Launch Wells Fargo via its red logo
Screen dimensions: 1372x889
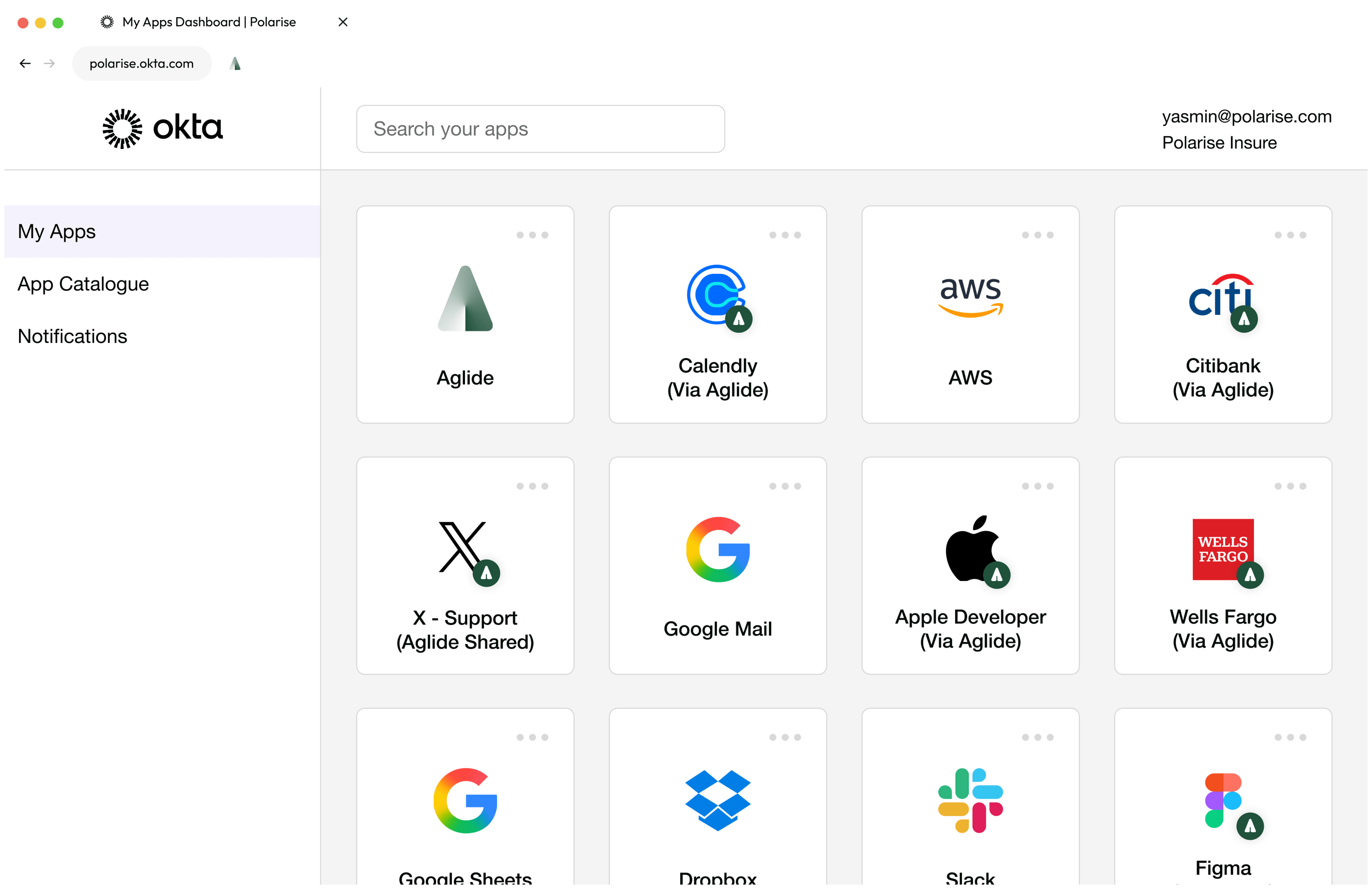pyautogui.click(x=1223, y=549)
